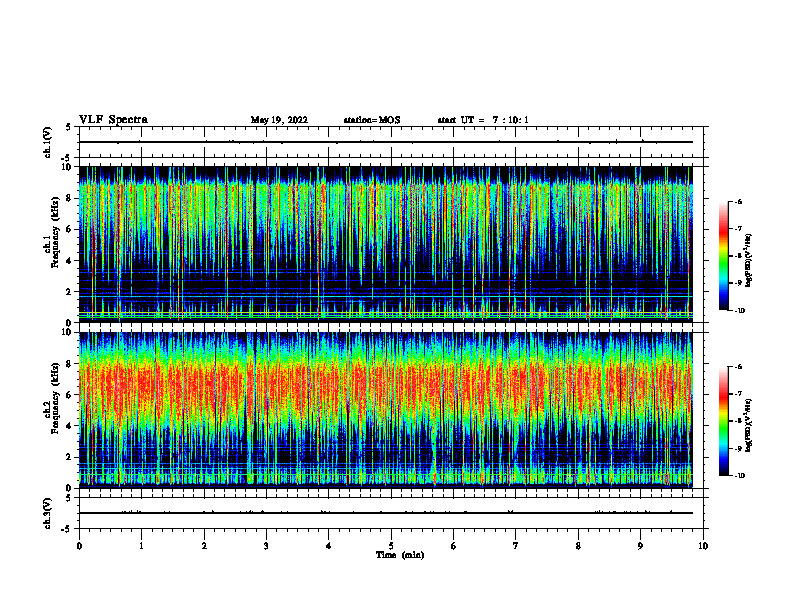The height and width of the screenshot is (612, 792).
Task: Select the date text "May 19, 2022"
Action: (x=279, y=120)
